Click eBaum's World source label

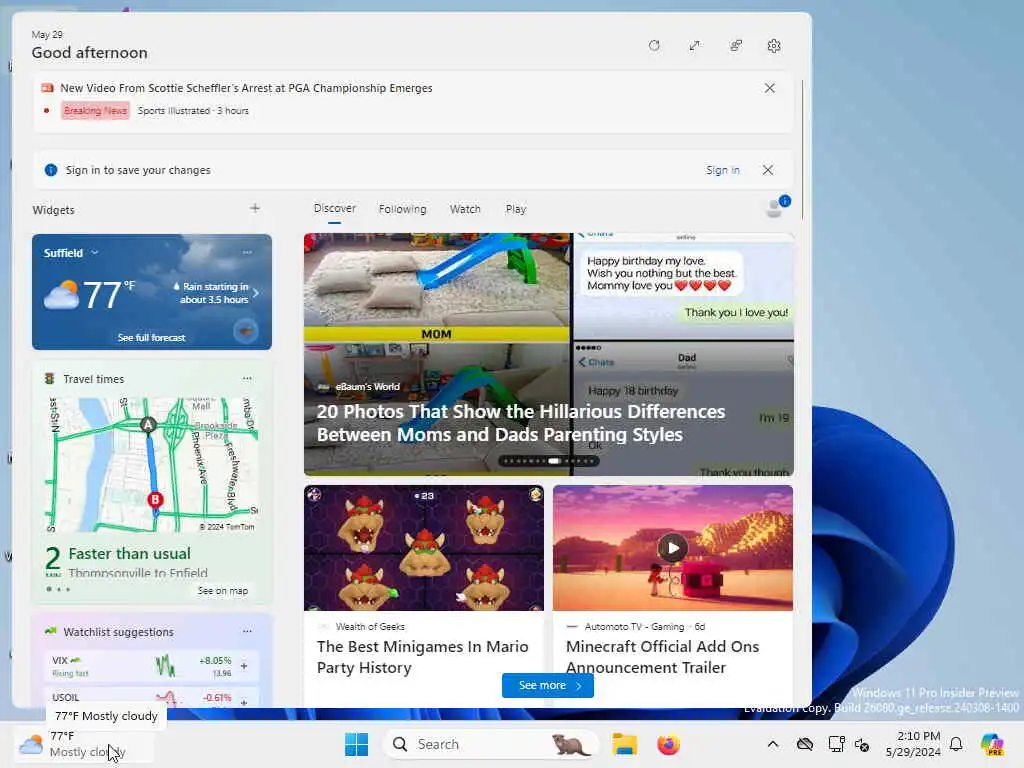pos(367,387)
